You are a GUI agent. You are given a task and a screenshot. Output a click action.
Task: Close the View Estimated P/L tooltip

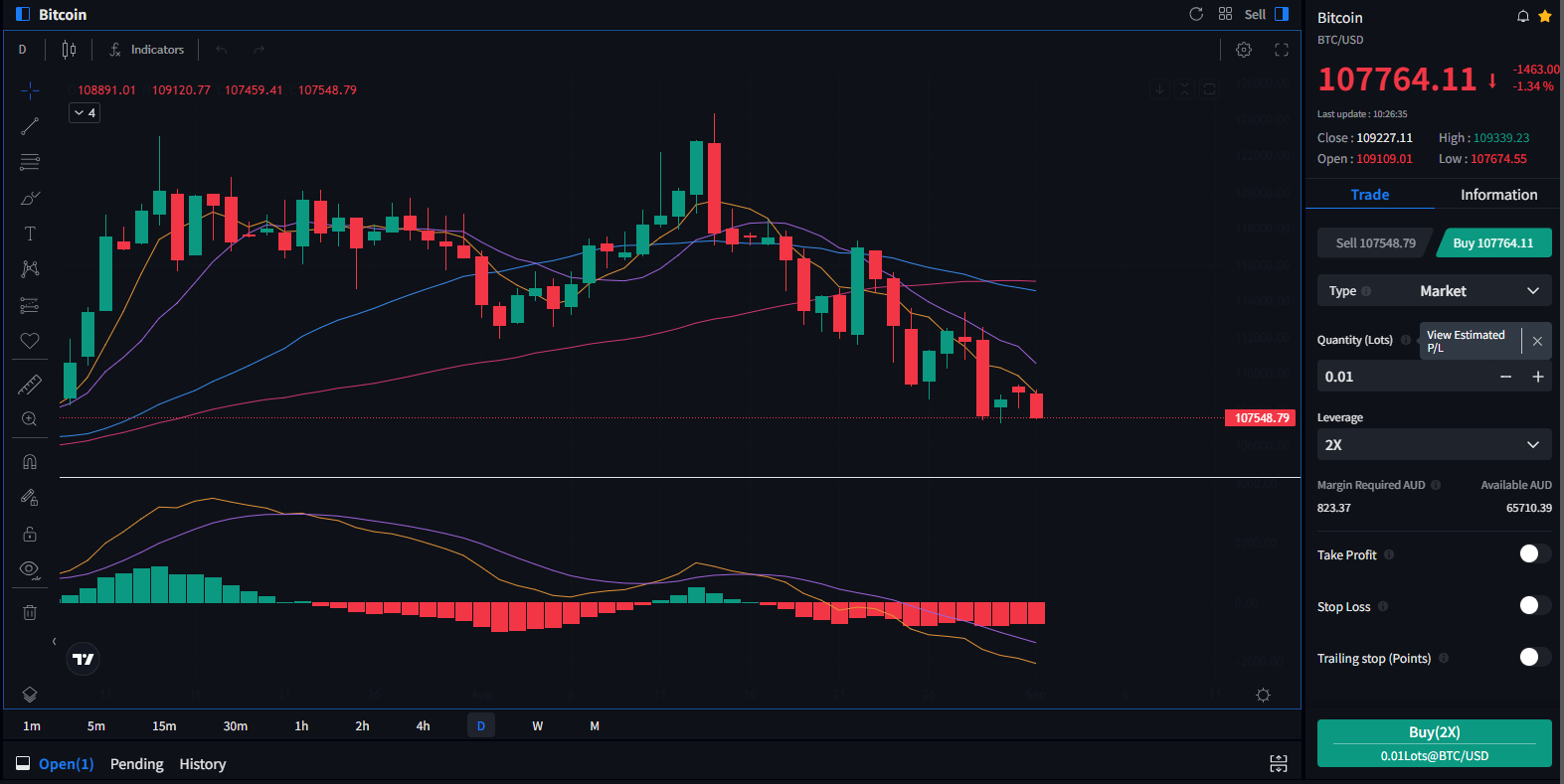tap(1537, 341)
